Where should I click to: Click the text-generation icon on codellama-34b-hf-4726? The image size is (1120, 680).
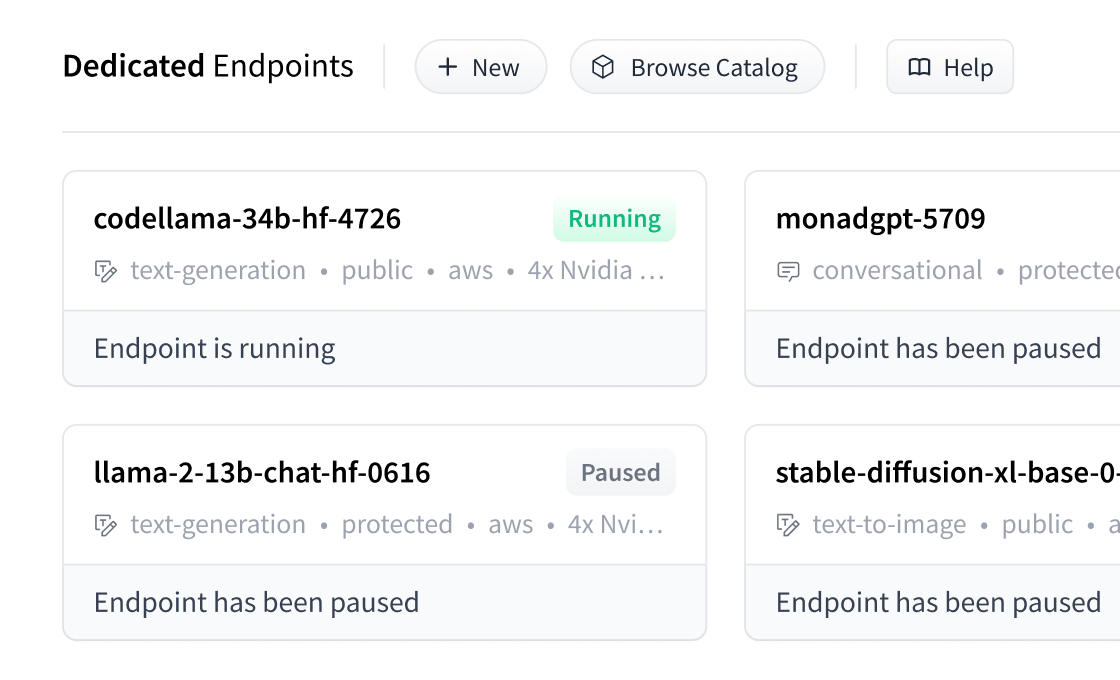pyautogui.click(x=106, y=270)
